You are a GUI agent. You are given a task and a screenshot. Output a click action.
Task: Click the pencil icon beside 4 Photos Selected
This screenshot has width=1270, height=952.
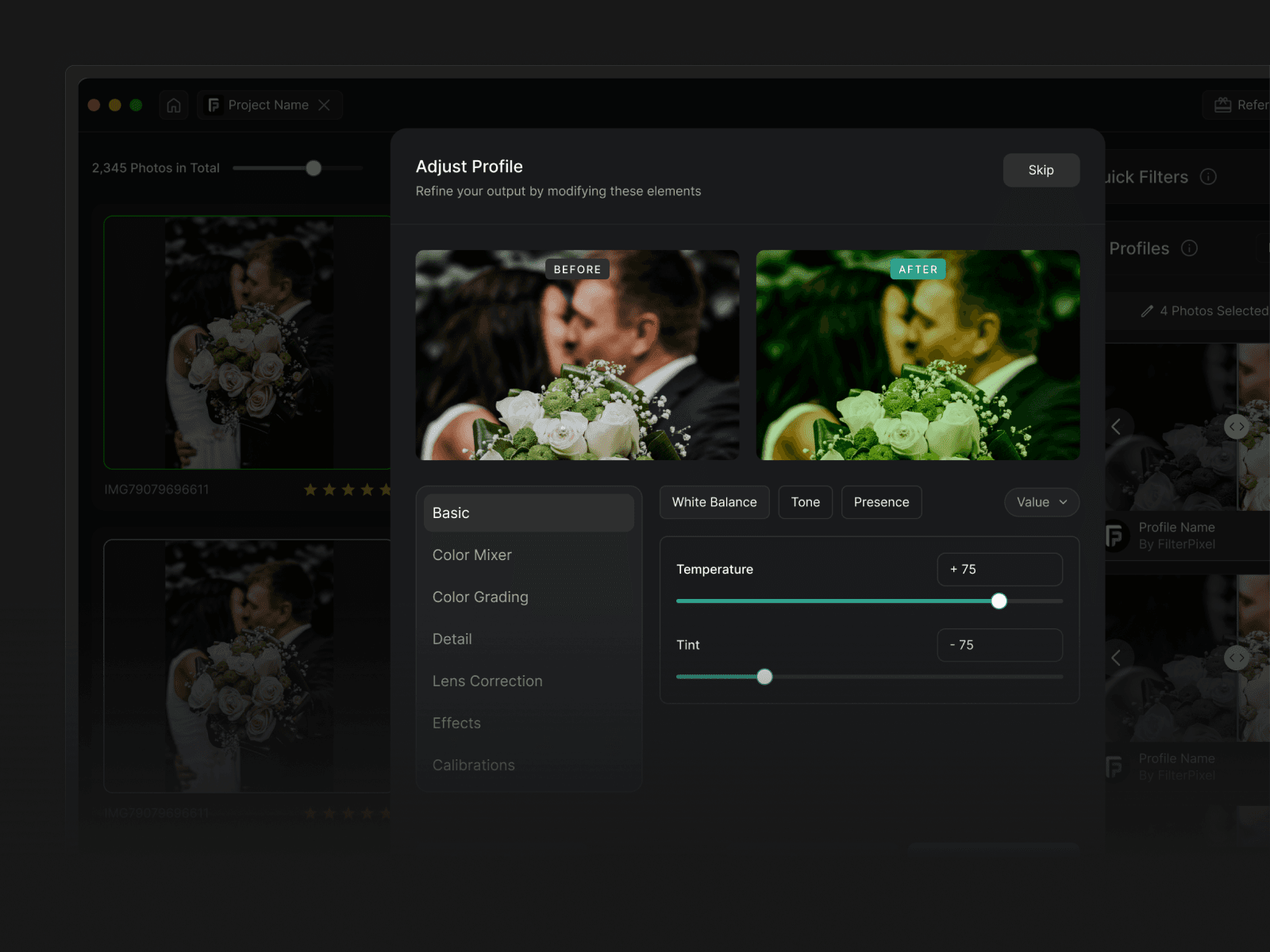pos(1147,311)
